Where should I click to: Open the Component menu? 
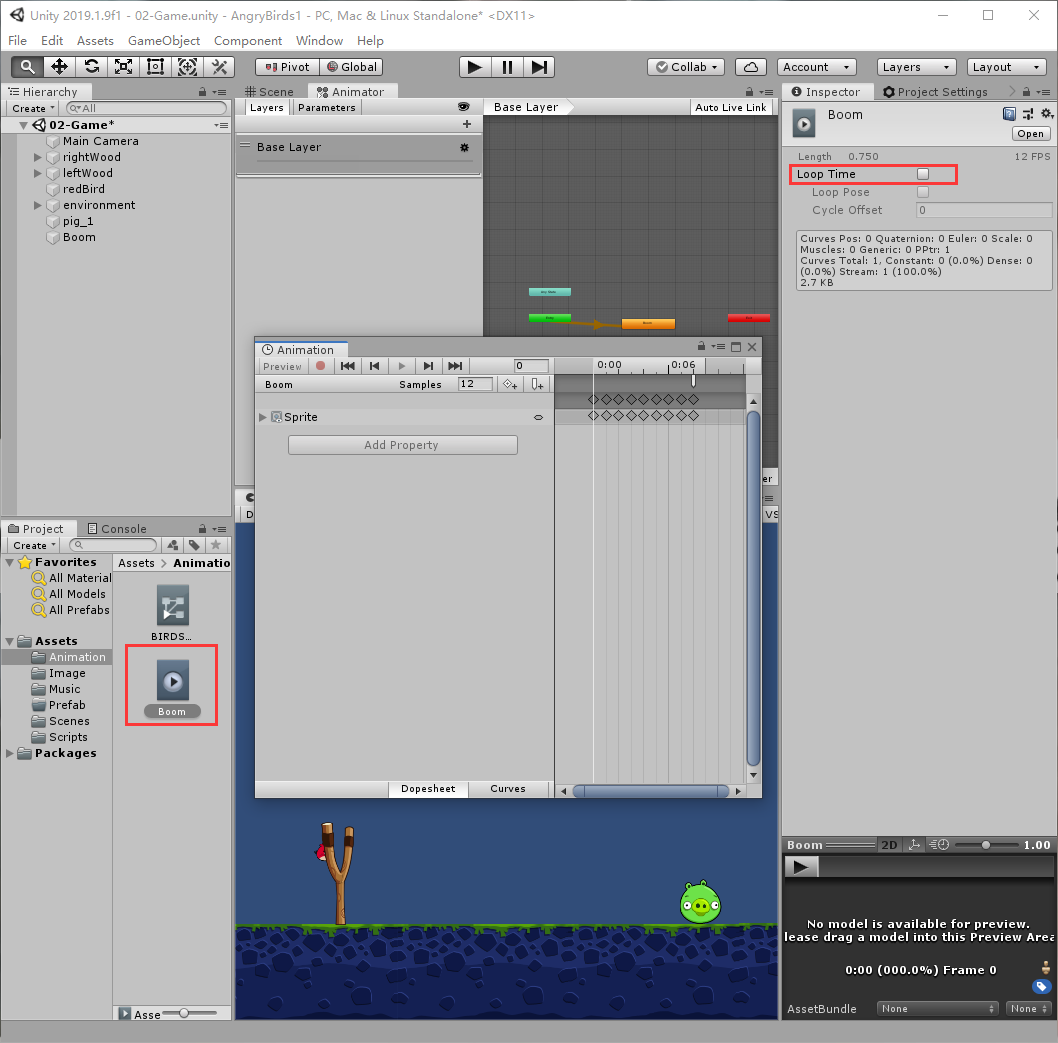[248, 40]
